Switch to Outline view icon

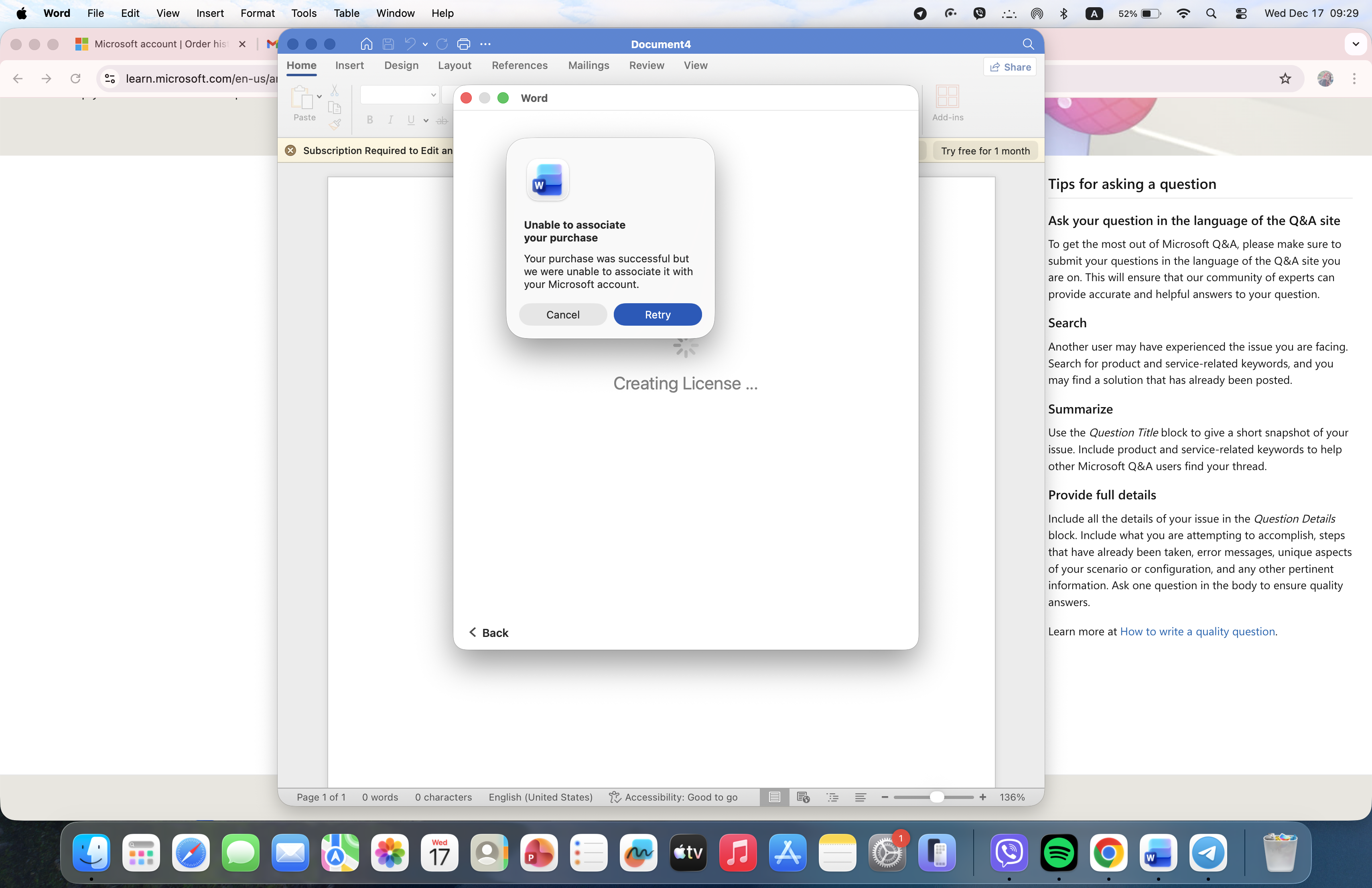(x=832, y=797)
